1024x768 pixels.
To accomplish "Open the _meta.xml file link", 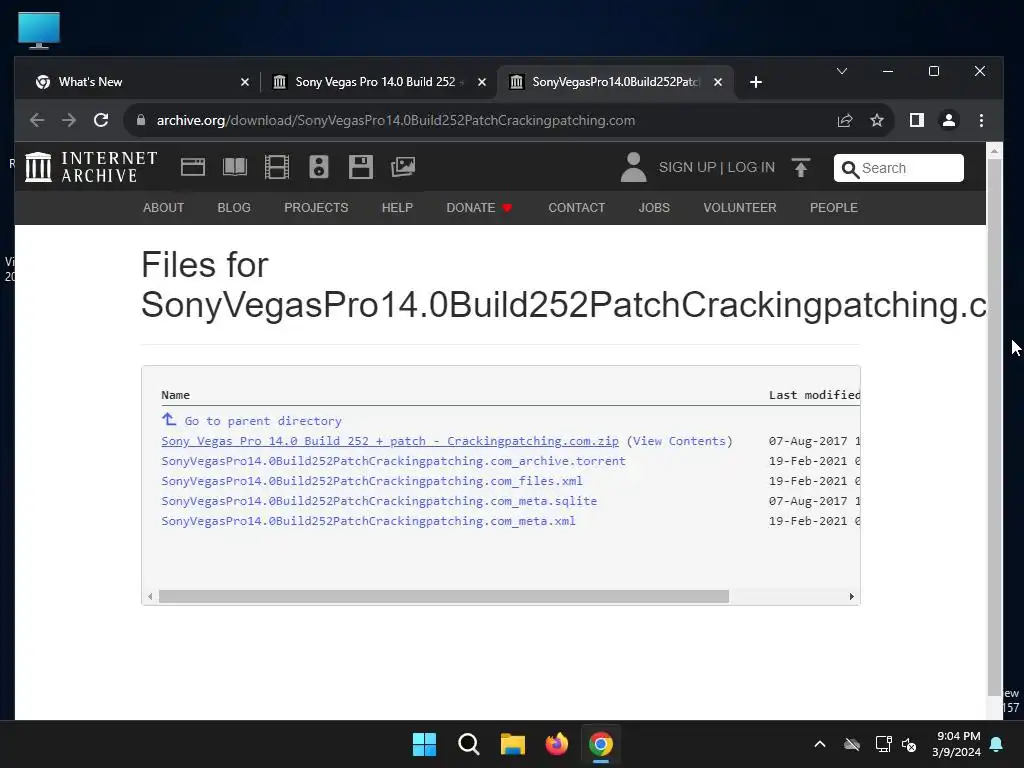I will [x=368, y=521].
